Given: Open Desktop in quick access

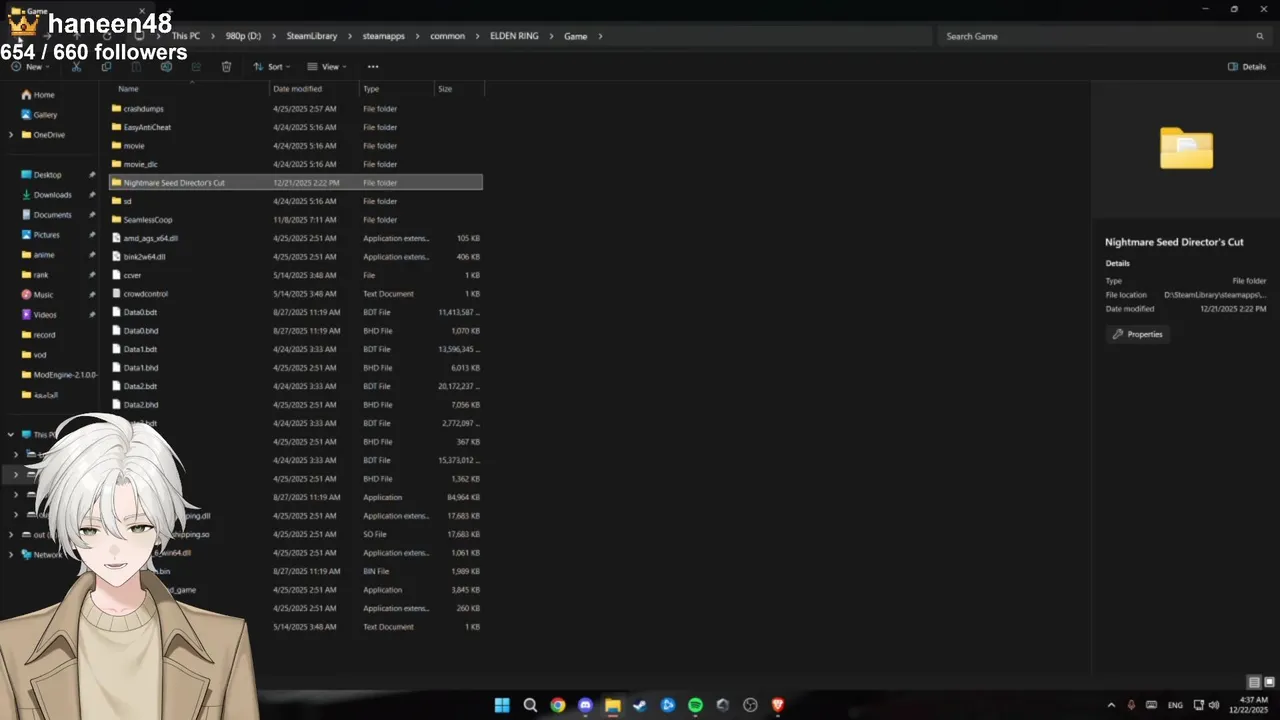Looking at the screenshot, I should (x=41, y=175).
